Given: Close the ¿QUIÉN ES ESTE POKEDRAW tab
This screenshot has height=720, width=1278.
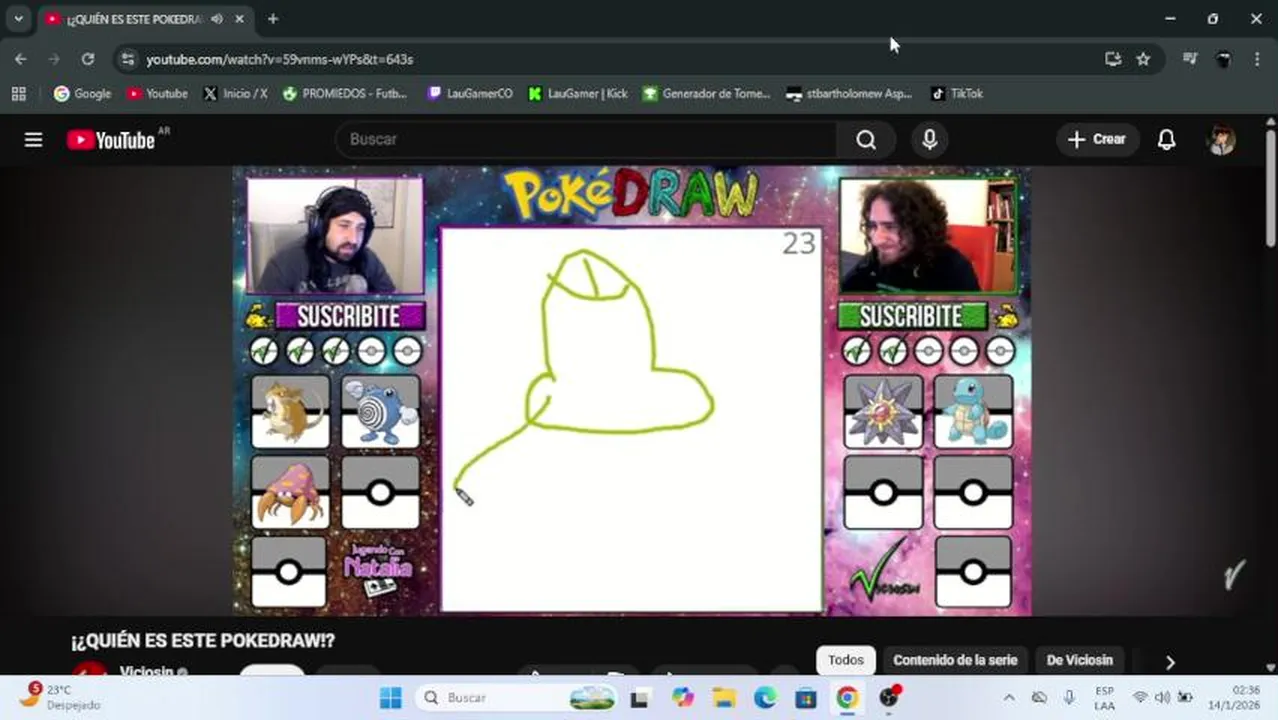Looking at the screenshot, I should [239, 19].
